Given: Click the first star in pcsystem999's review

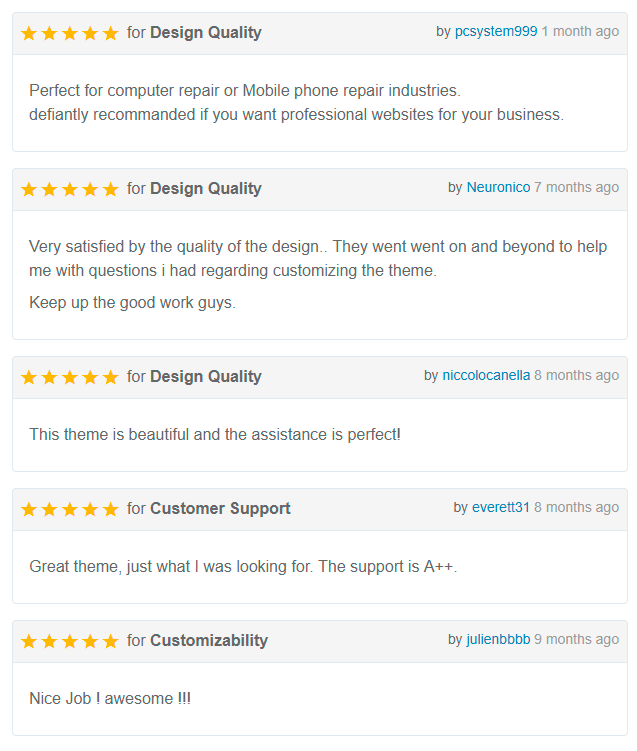Looking at the screenshot, I should pos(29,33).
